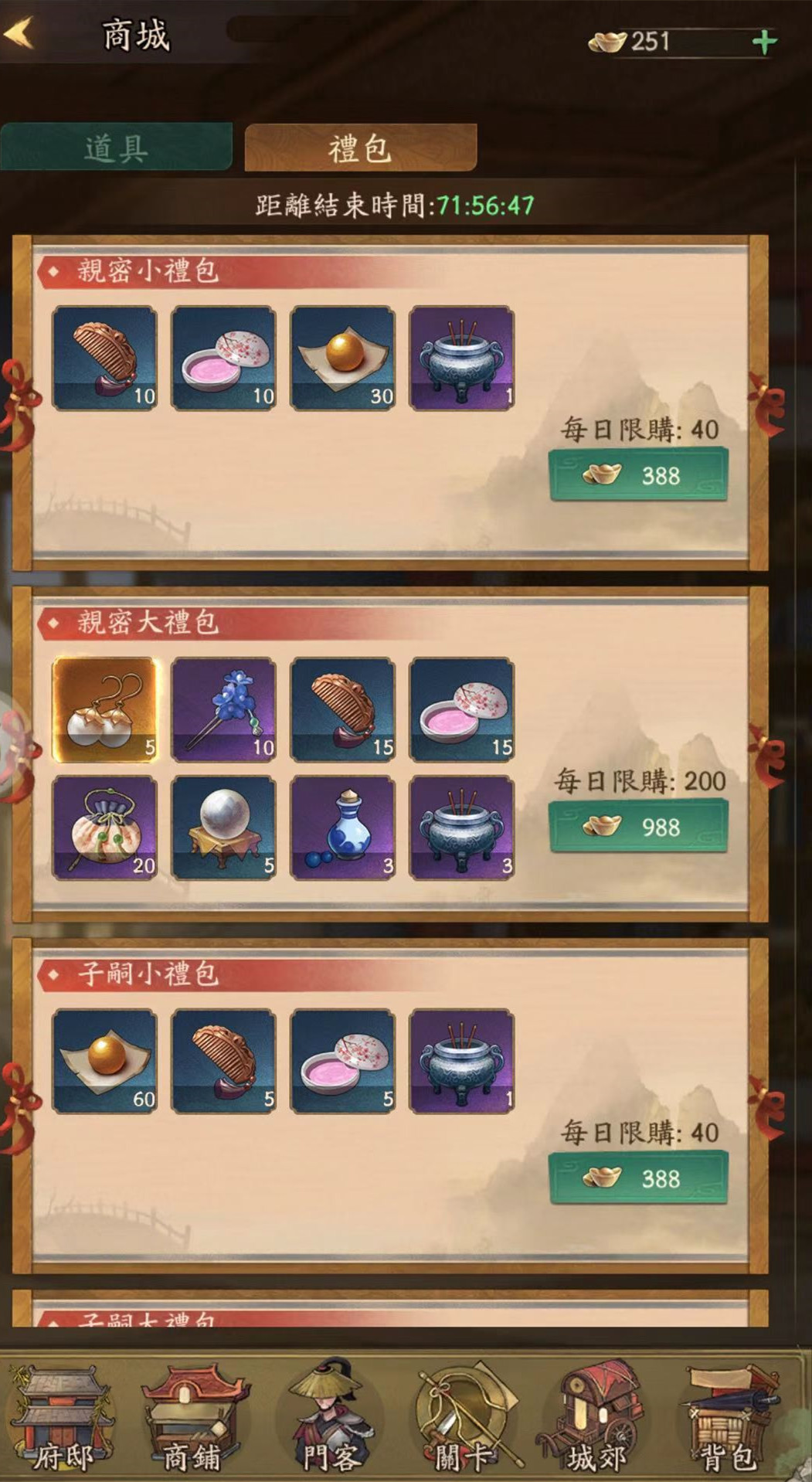Tap the blue porcelain vase item
Viewport: 812px width, 1482px height.
(343, 828)
